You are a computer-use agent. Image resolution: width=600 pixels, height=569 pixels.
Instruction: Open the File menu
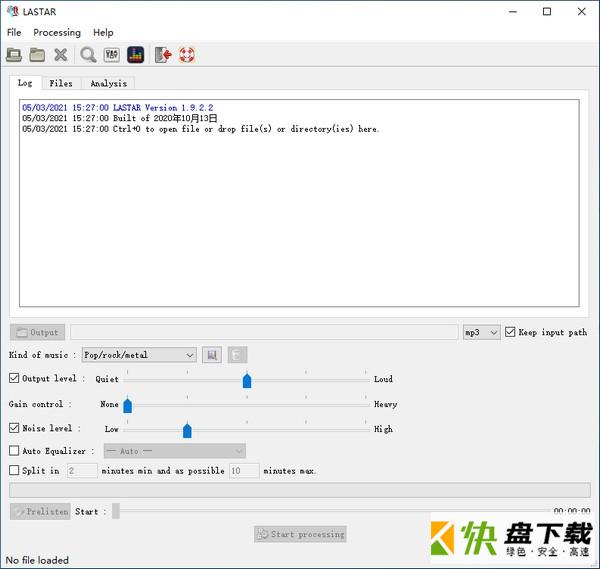tap(14, 33)
